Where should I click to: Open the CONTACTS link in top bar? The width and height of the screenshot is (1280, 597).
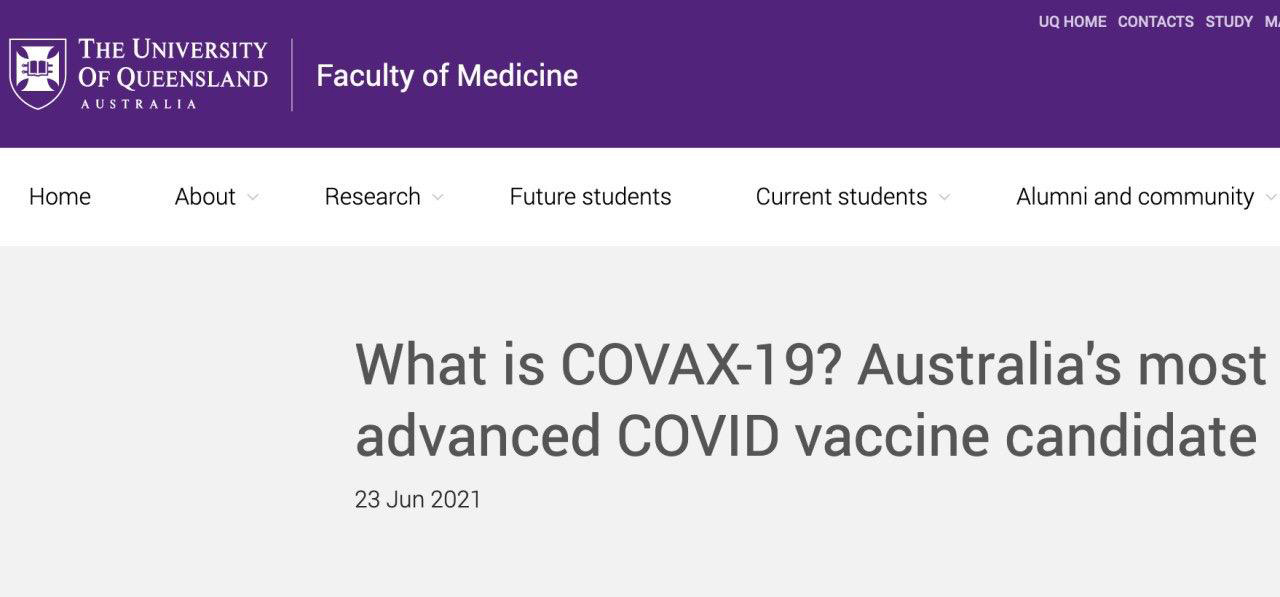1156,21
